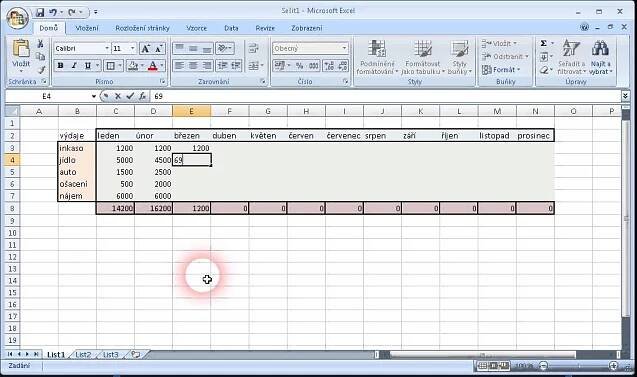Open the List2 sheet tab
The height and width of the screenshot is (377, 637).
tap(83, 355)
